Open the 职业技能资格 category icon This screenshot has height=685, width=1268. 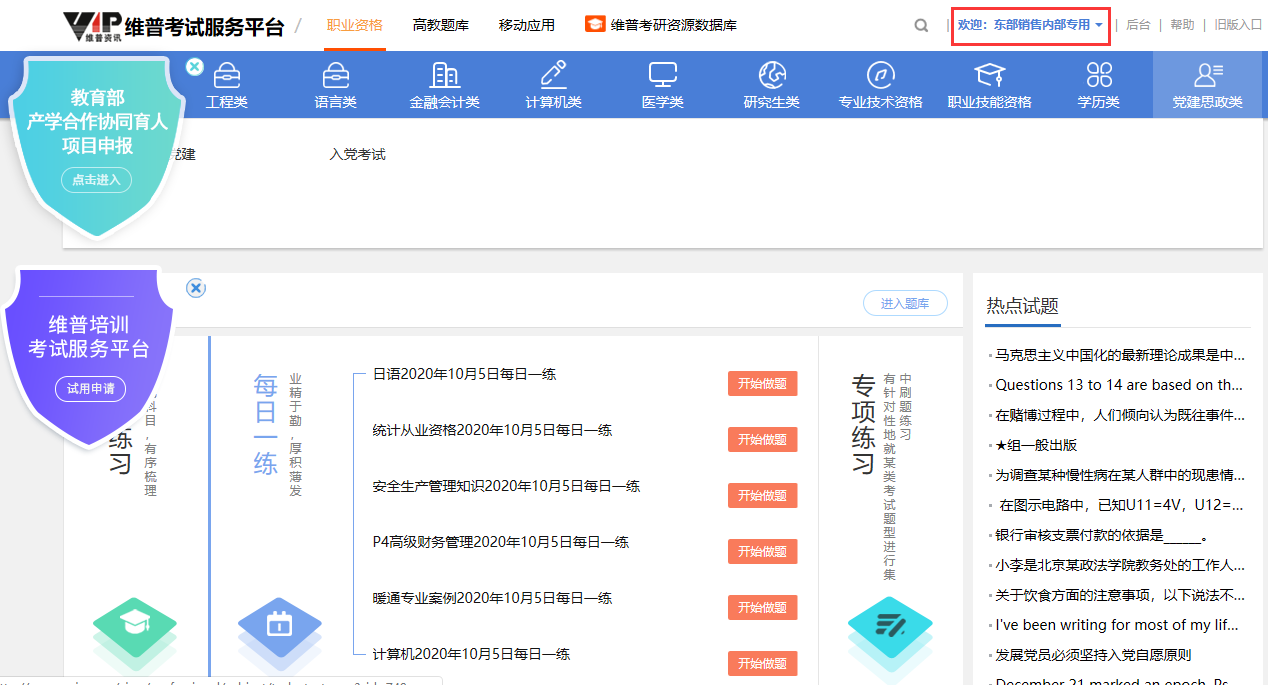tap(989, 76)
